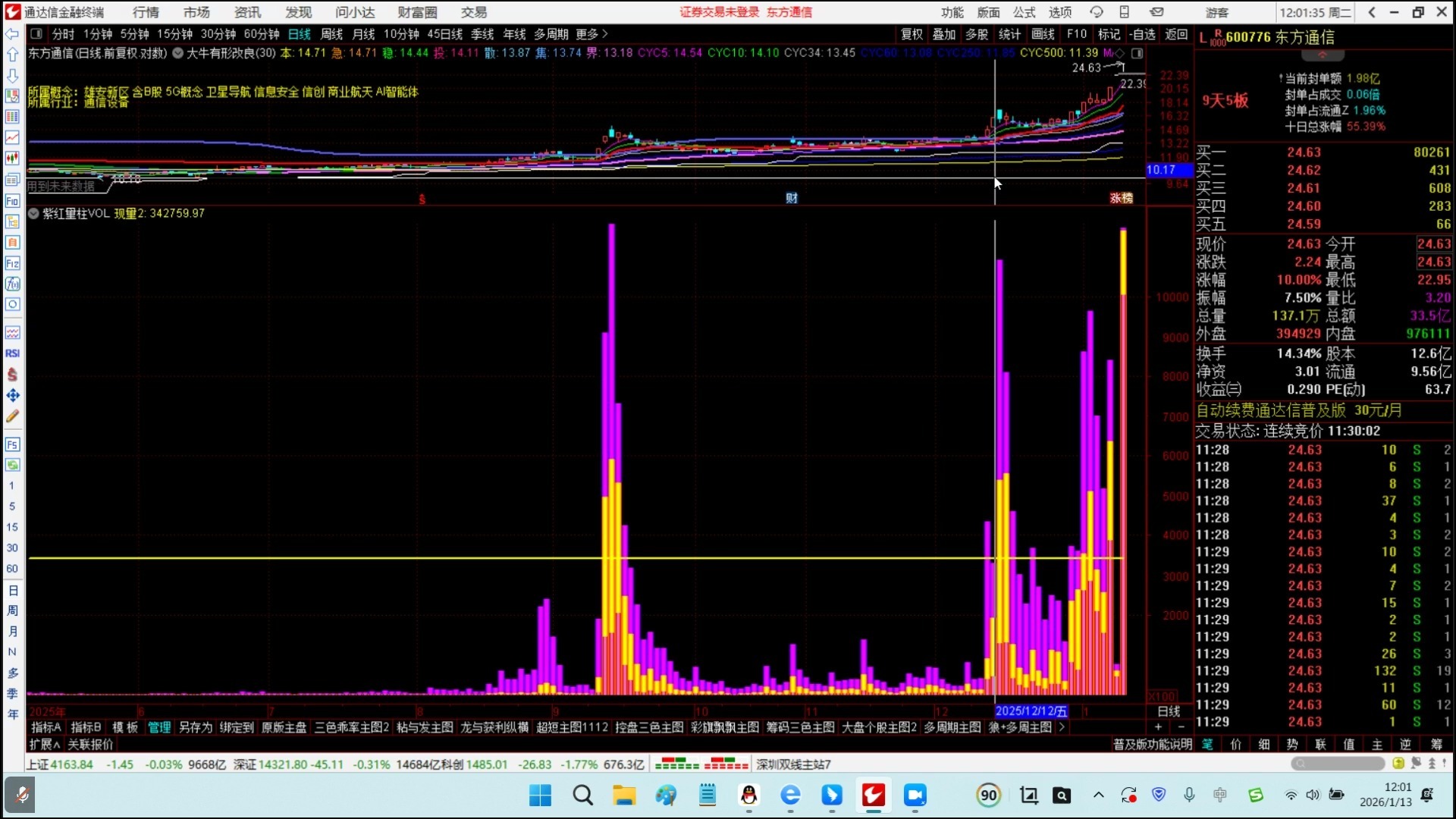Select the pencil drawing tool icon
Viewport: 1456px width, 819px height.
click(x=12, y=416)
